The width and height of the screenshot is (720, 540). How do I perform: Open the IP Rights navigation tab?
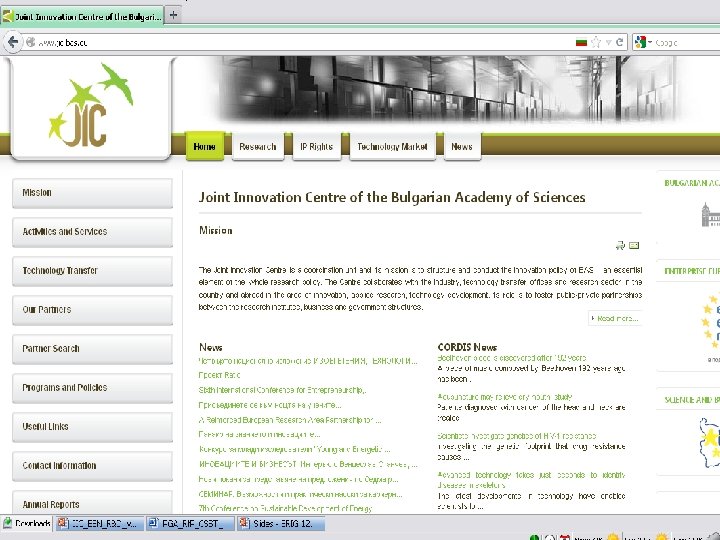(316, 146)
